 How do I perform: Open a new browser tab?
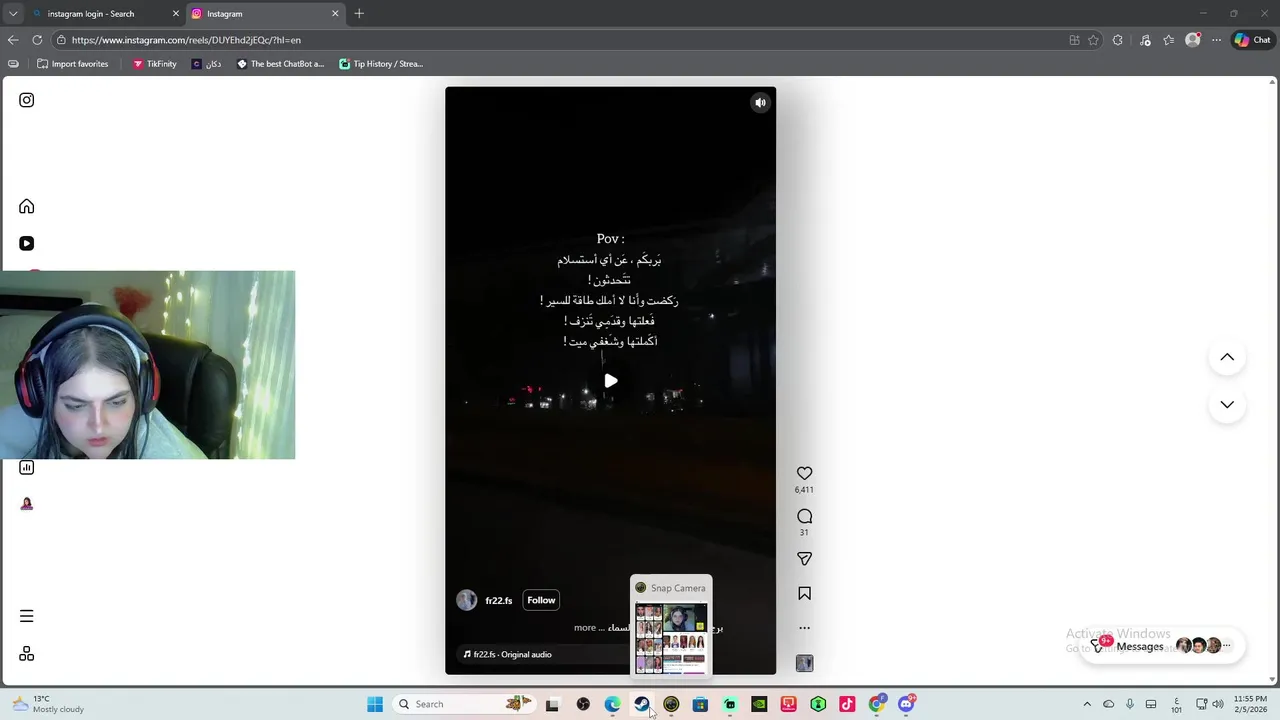click(359, 14)
